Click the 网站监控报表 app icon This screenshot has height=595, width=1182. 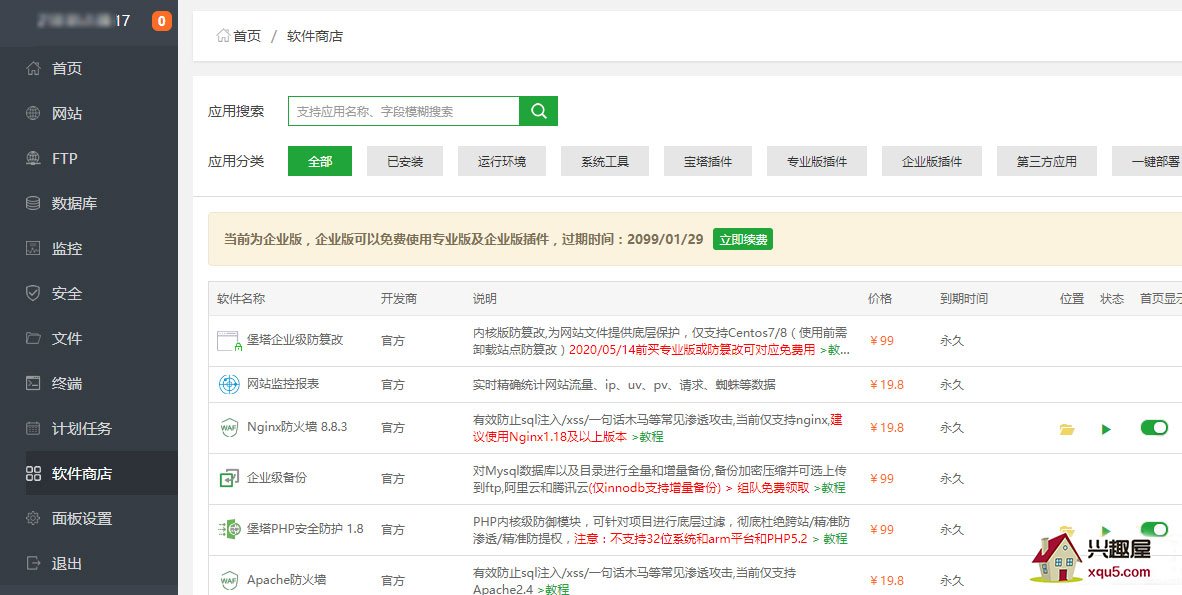(x=228, y=384)
